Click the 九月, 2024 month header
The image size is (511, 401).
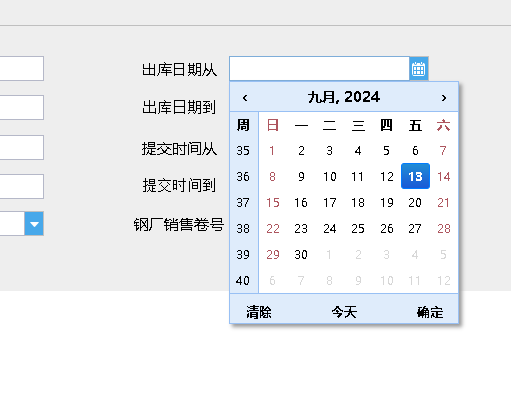point(344,97)
